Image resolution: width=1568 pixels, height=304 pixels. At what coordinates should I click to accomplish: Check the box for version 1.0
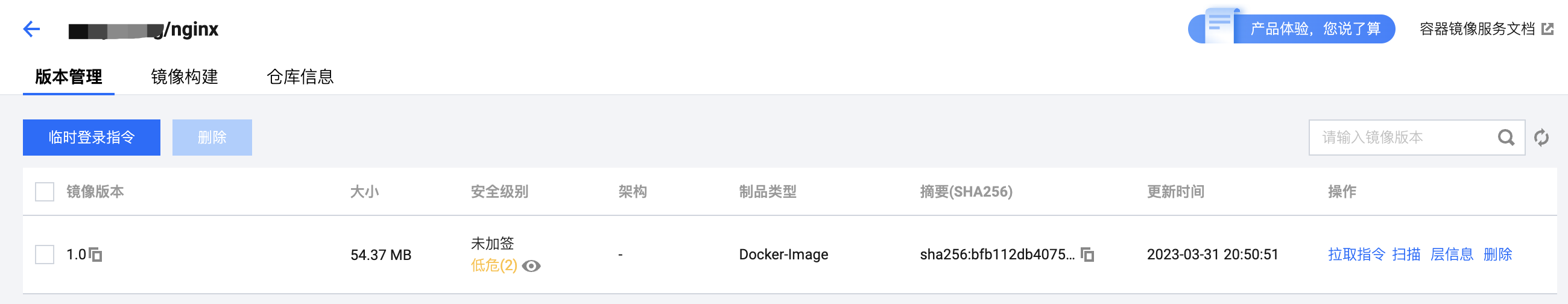(x=45, y=255)
